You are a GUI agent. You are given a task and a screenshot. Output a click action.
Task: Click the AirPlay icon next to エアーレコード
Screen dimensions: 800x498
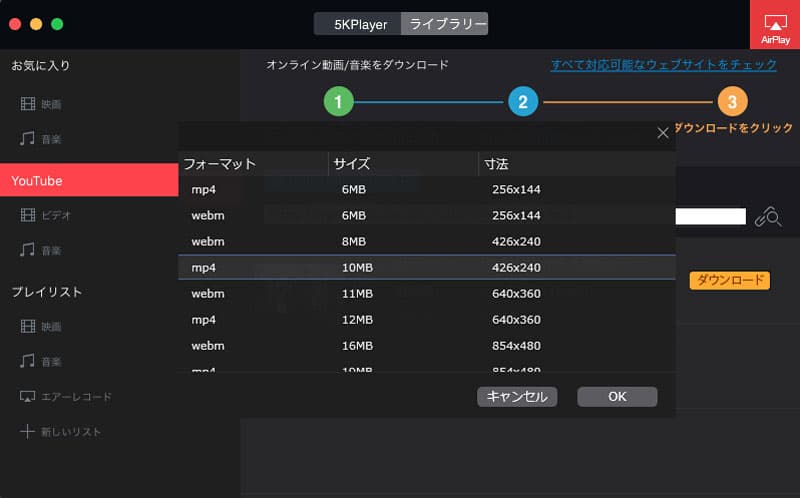[x=27, y=396]
